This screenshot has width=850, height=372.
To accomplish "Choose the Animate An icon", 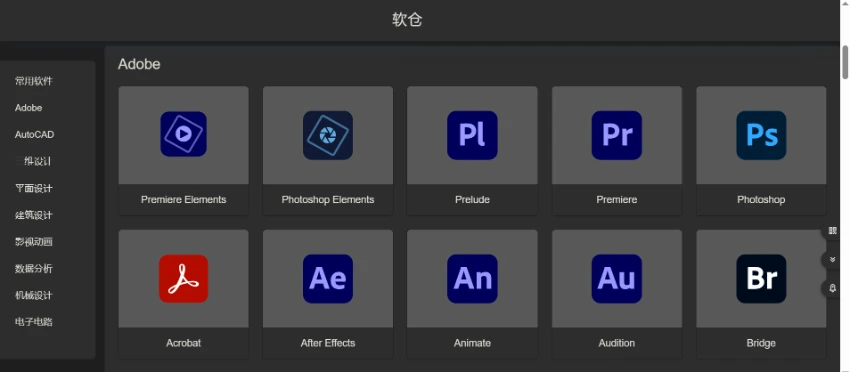I will (472, 279).
